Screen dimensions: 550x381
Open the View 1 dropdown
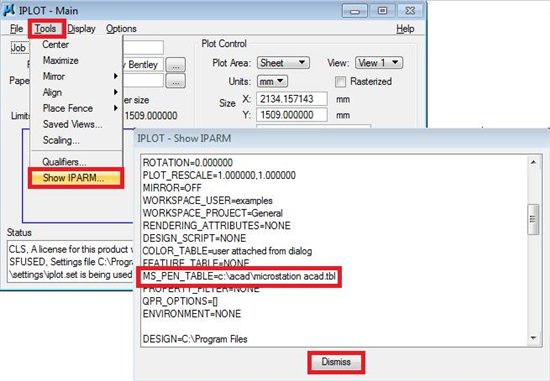coord(379,63)
